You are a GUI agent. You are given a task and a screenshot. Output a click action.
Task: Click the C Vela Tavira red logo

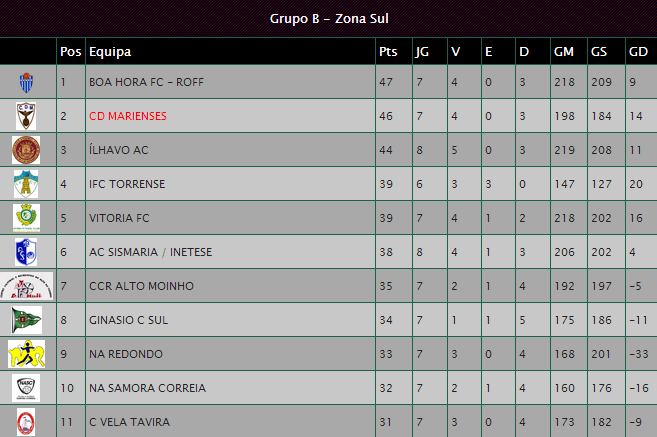pyautogui.click(x=26, y=422)
